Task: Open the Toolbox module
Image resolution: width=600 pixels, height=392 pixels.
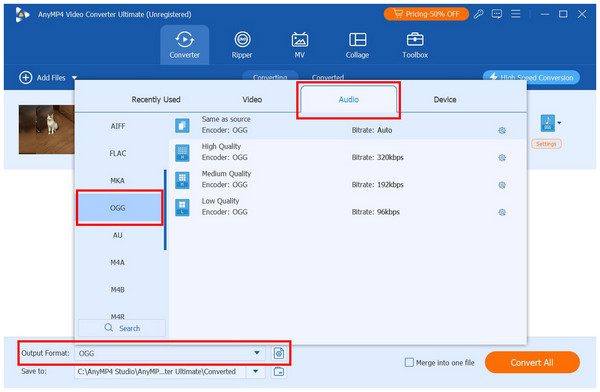Action: tap(415, 45)
